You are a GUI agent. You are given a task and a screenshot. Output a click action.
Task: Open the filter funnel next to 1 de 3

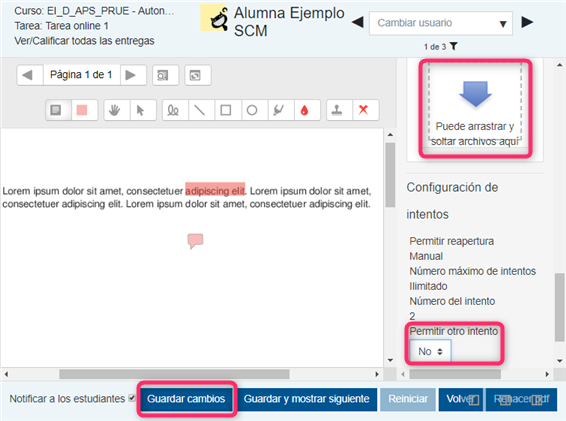pos(454,47)
